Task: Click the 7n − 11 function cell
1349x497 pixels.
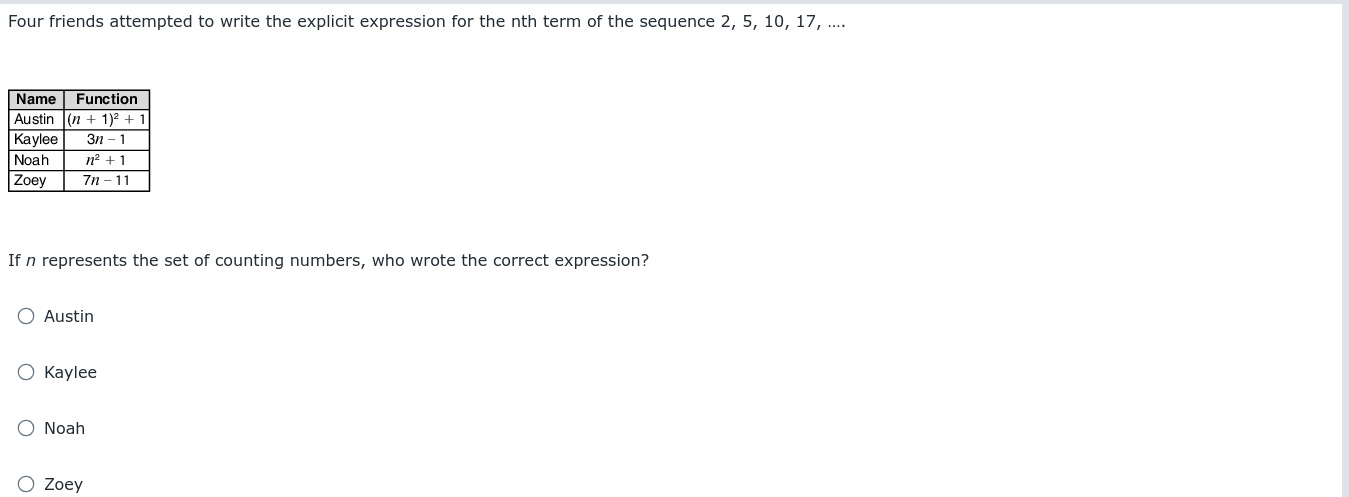Action: point(107,181)
